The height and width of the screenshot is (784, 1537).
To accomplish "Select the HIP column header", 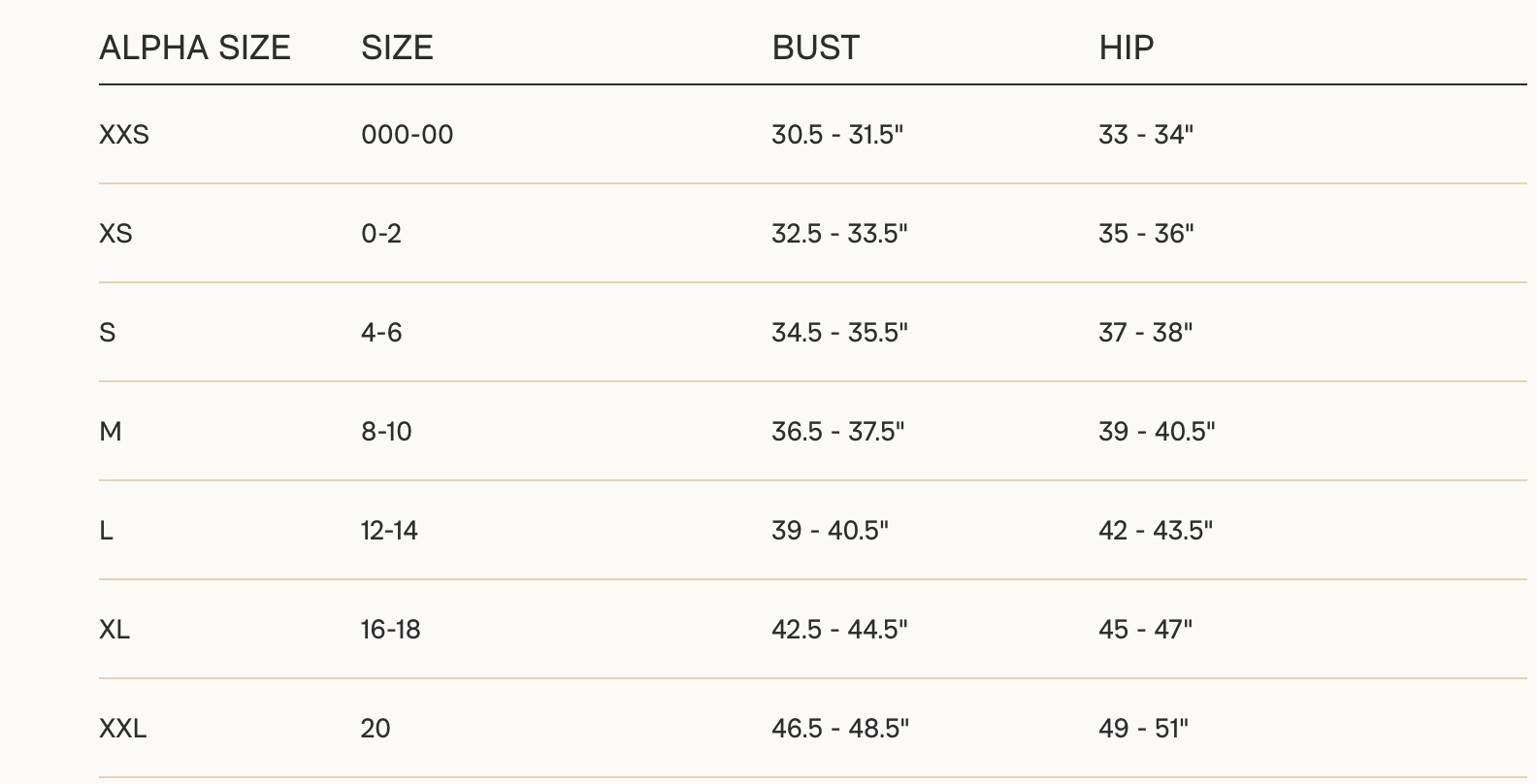I will click(x=1127, y=48).
